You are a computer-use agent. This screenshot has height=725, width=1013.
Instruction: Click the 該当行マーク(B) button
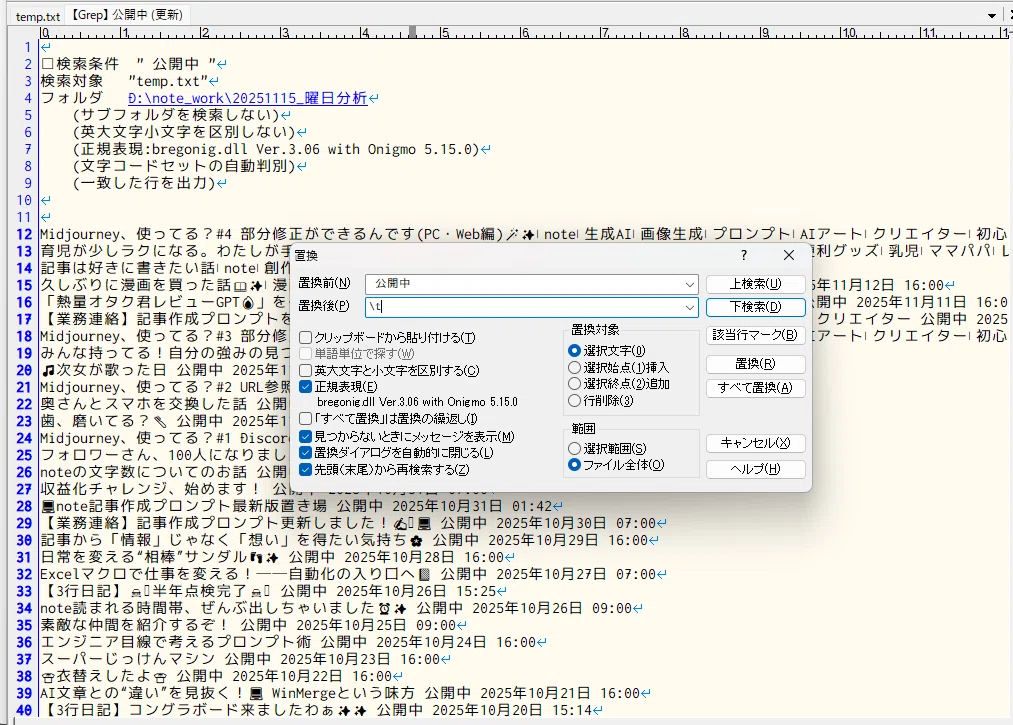point(755,335)
